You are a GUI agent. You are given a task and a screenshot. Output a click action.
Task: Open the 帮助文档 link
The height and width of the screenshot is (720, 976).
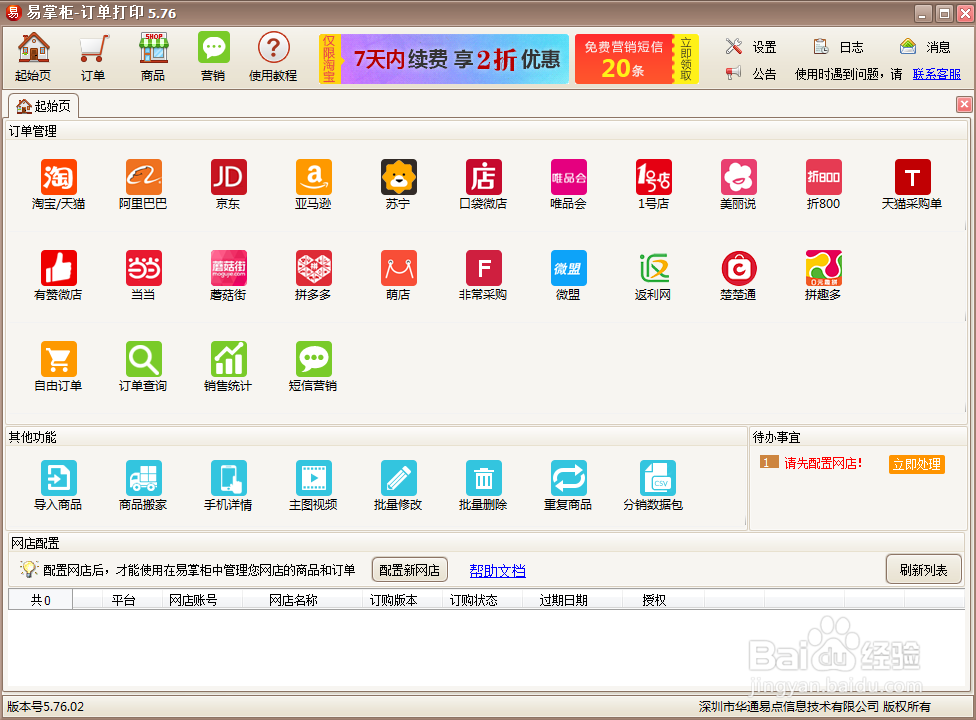(497, 571)
